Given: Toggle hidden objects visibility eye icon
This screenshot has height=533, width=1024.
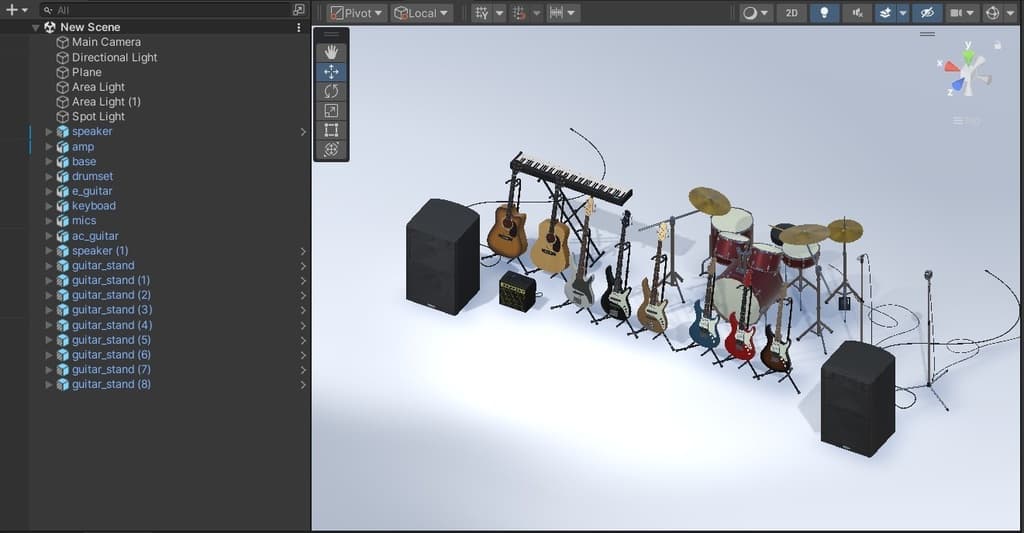Looking at the screenshot, I should pos(927,13).
